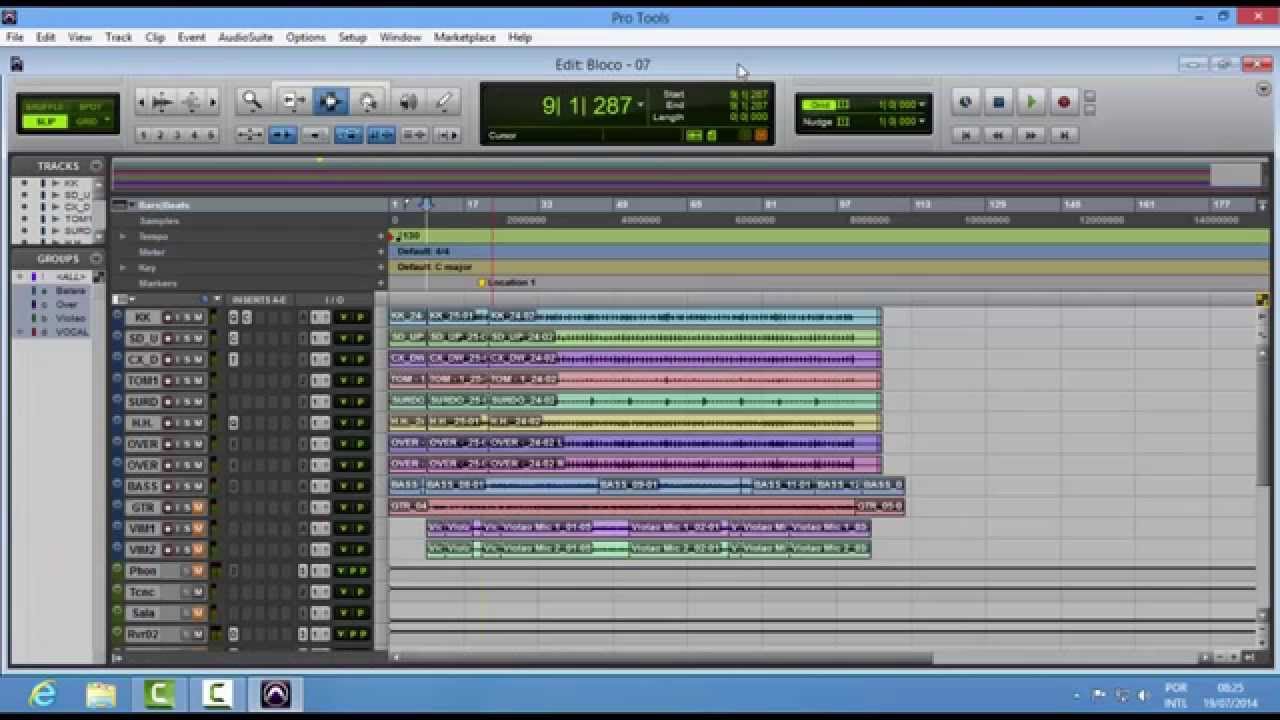1280x720 pixels.
Task: Click the Stop transport button
Action: coord(998,102)
